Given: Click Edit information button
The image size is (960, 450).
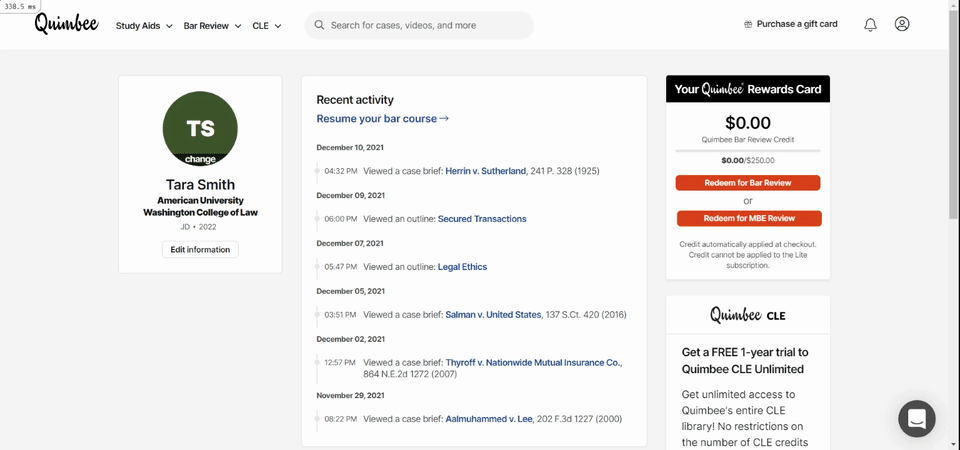Looking at the screenshot, I should (x=200, y=250).
